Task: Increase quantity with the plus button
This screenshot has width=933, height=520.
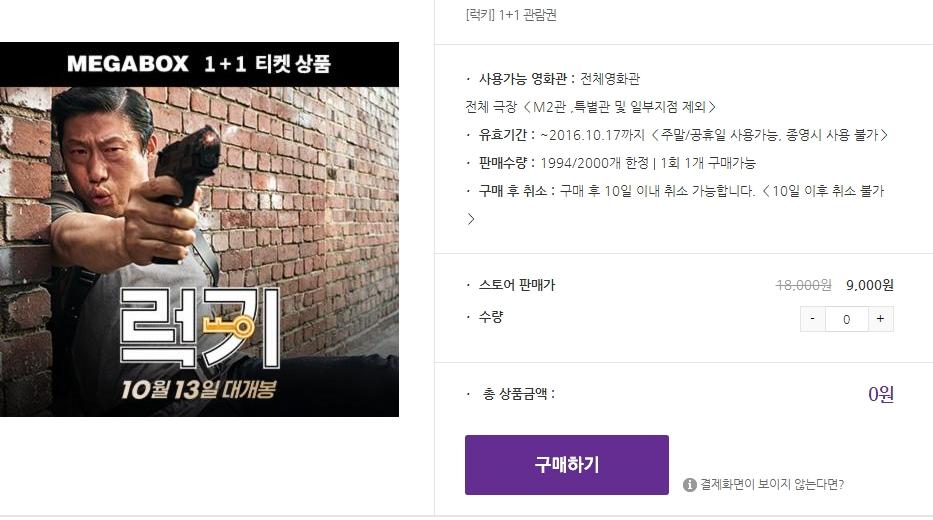Action: [881, 319]
